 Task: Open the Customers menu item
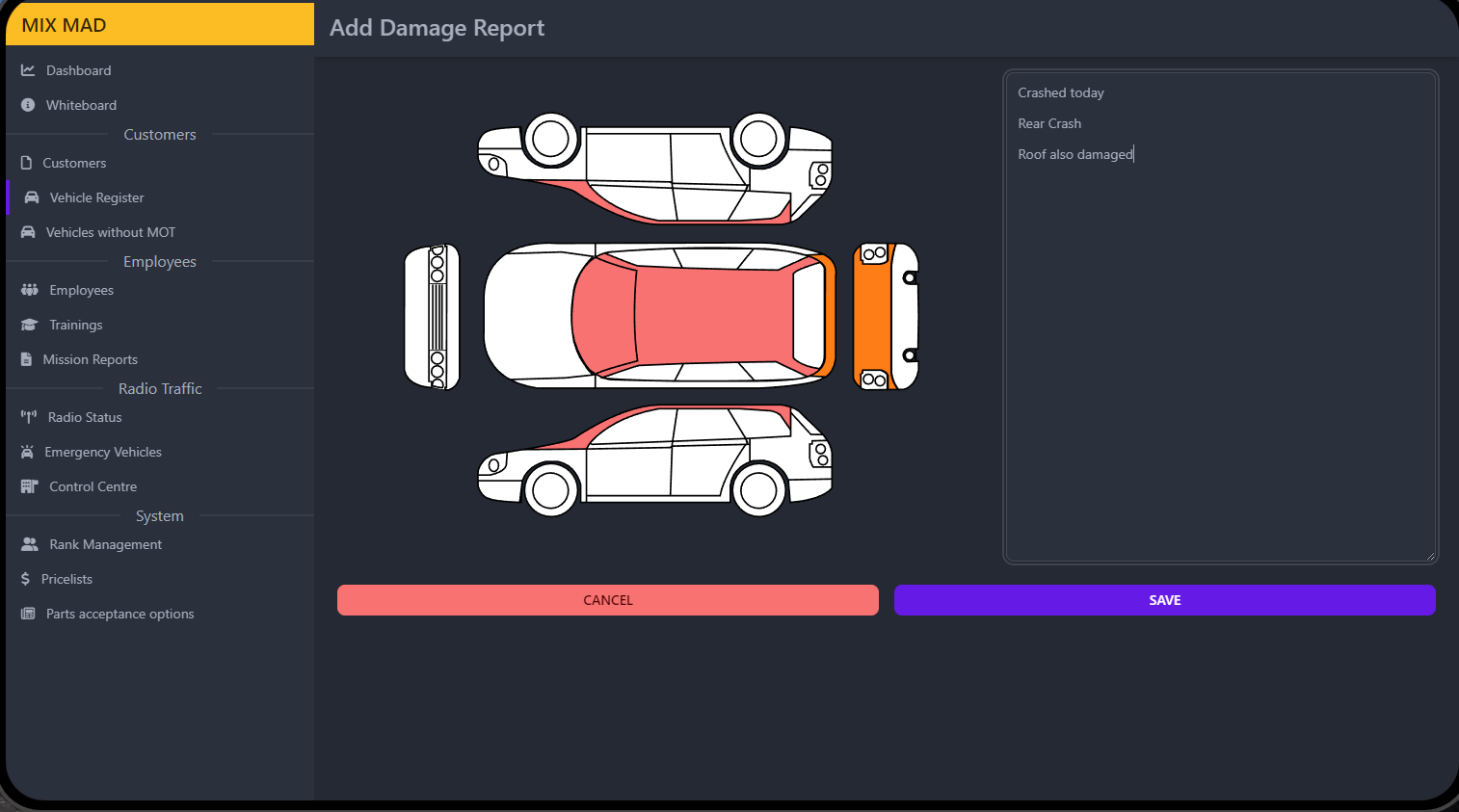click(x=74, y=163)
